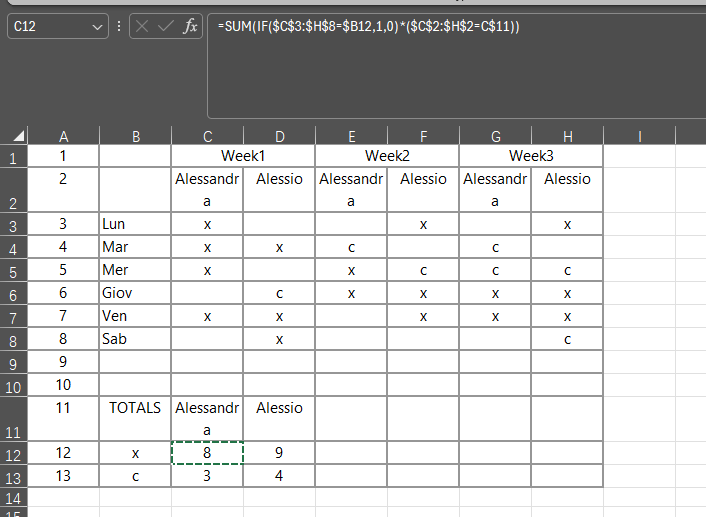Select the c in Mer row Week2 Alessio
706x517 pixels.
coord(423,270)
